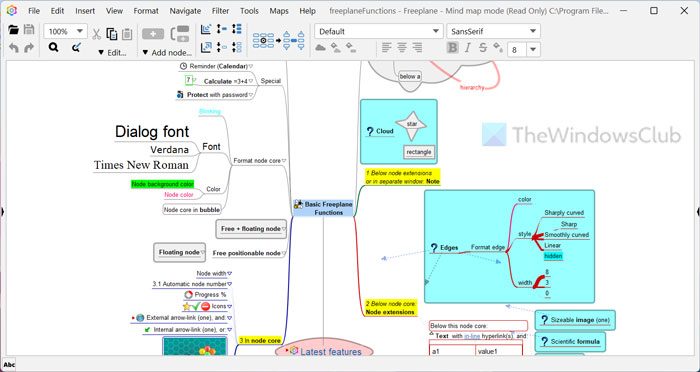The image size is (700, 372).
Task: Click the question icon on Sizeable image node
Action: 544,320
